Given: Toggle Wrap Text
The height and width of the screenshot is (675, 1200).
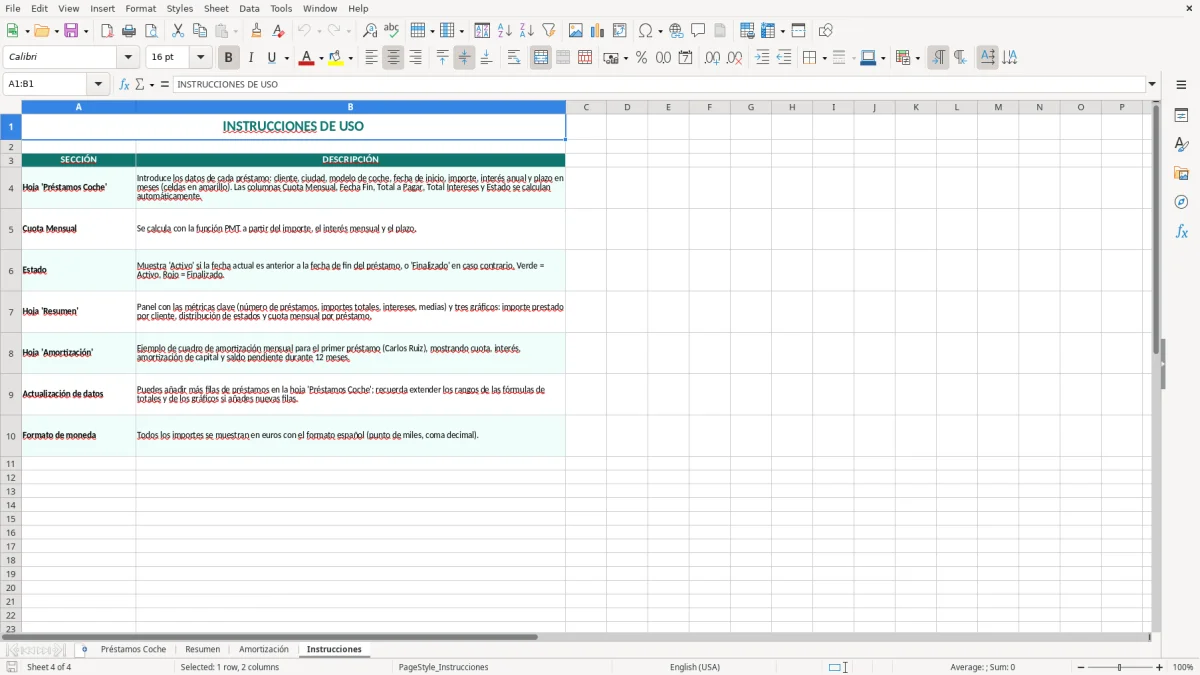Looking at the screenshot, I should click(514, 58).
